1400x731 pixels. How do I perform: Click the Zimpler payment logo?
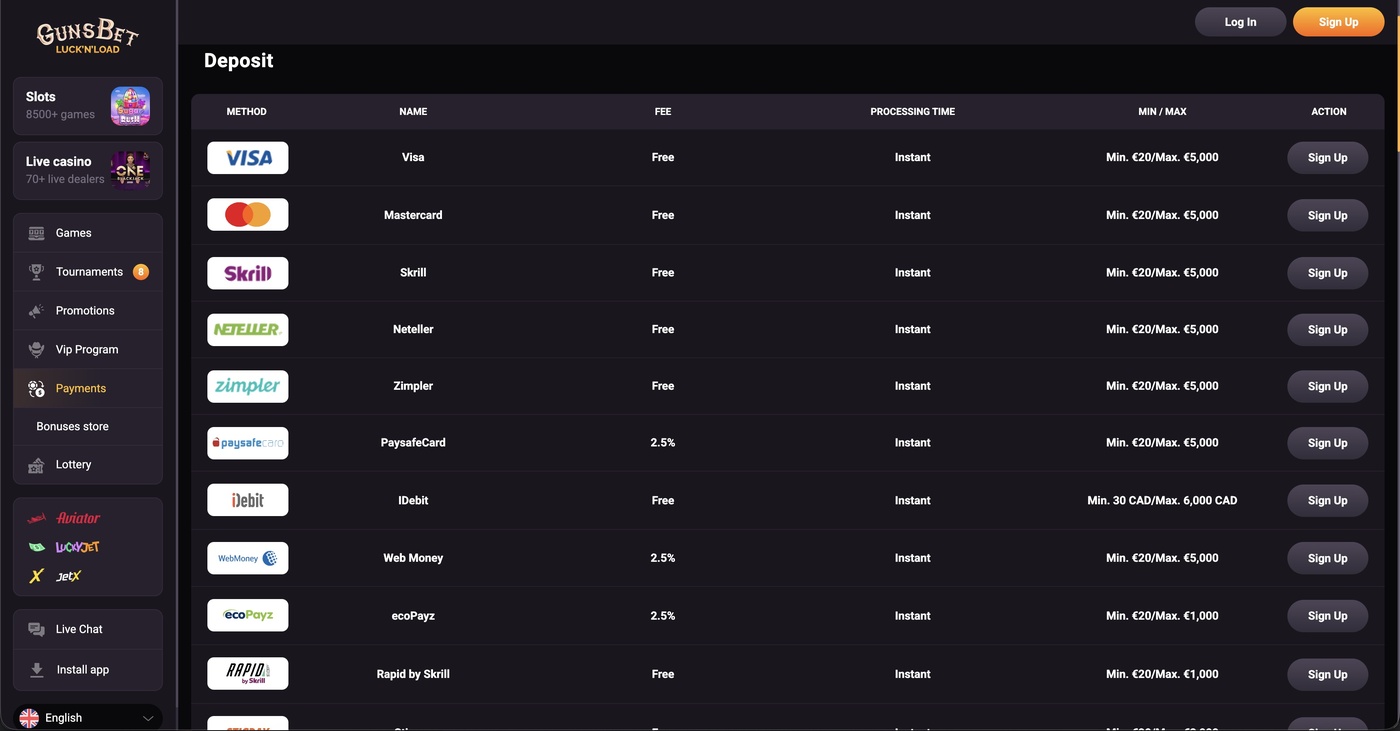pos(248,386)
